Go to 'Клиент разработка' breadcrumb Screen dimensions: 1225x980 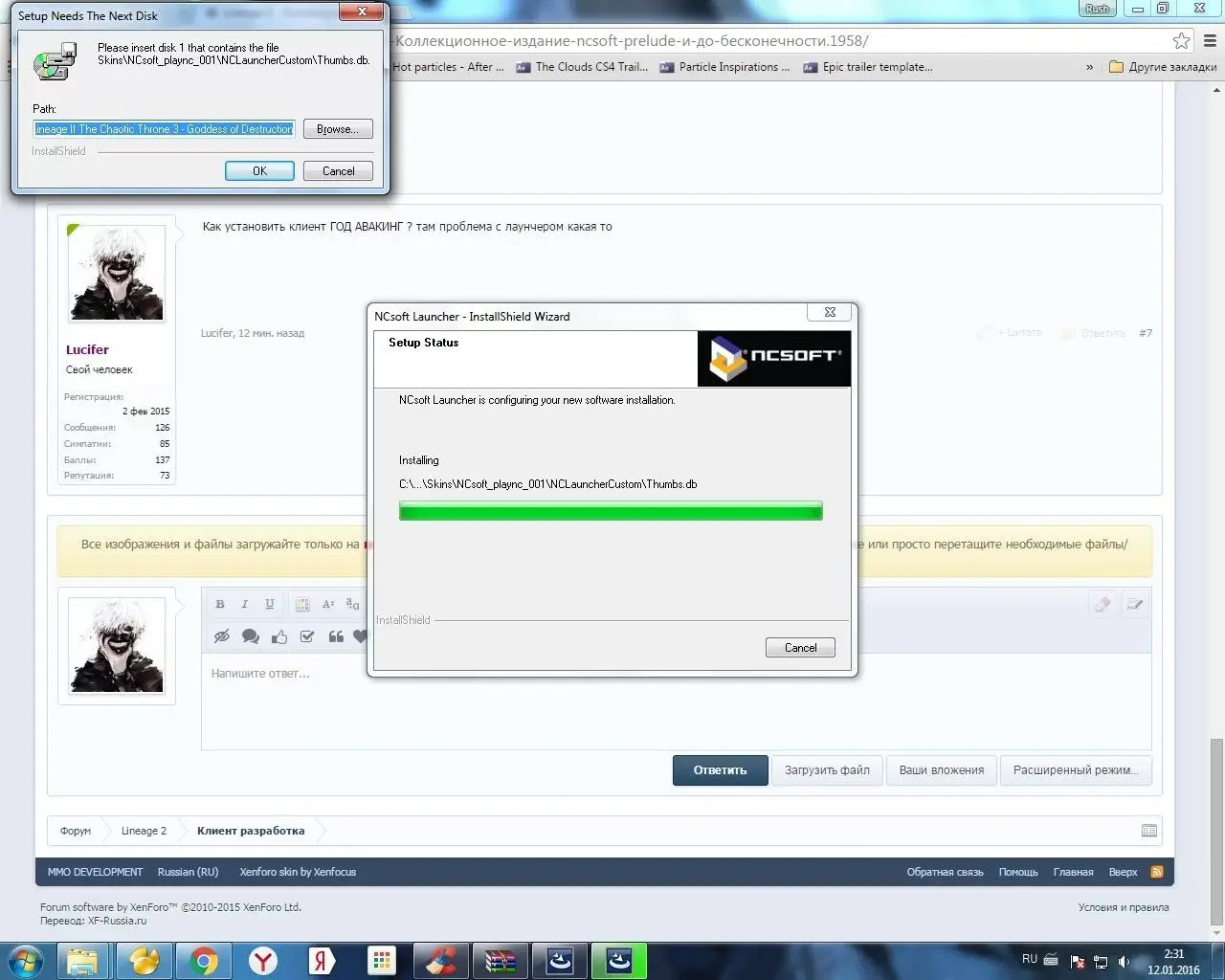click(251, 831)
